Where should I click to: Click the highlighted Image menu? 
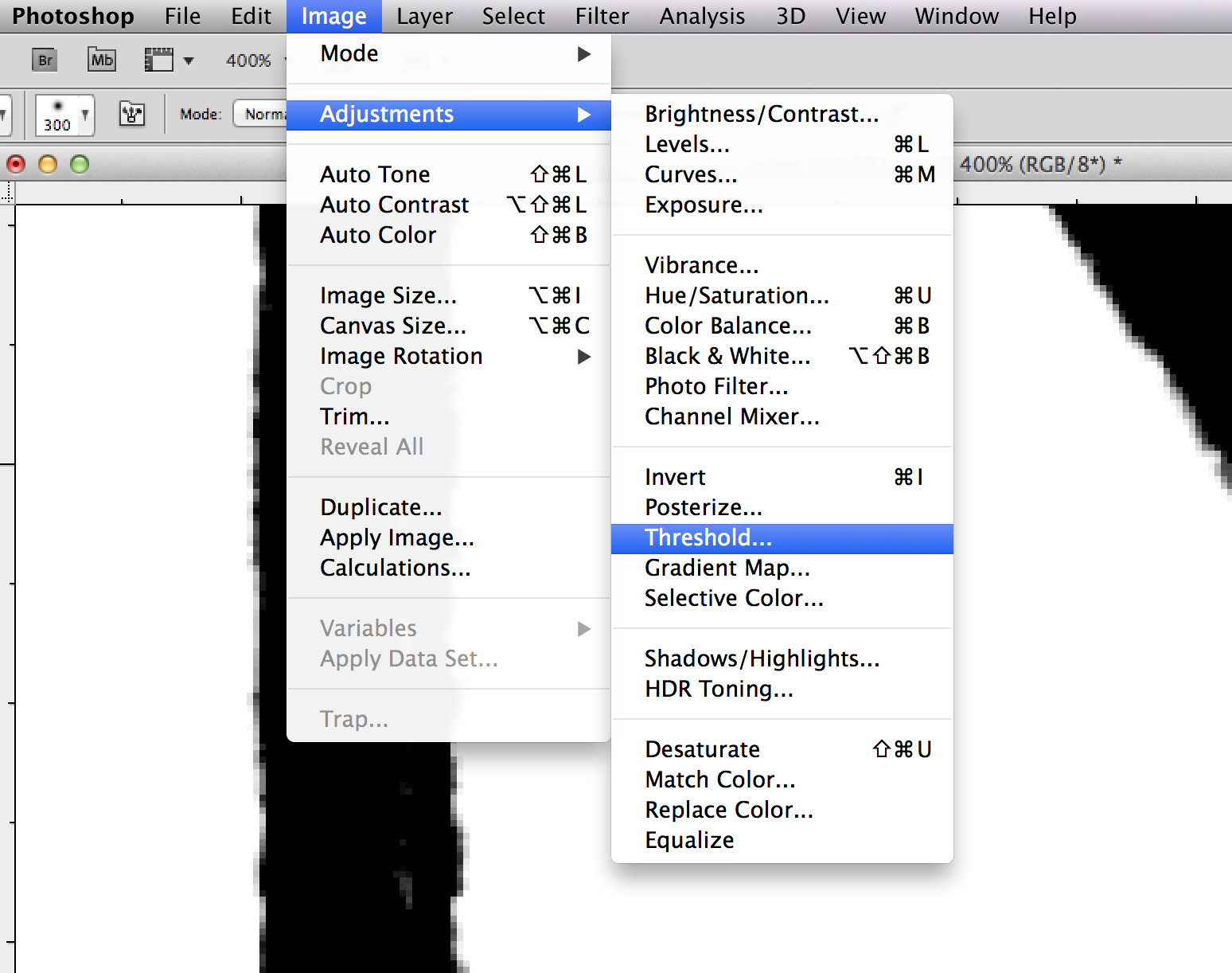(x=333, y=16)
